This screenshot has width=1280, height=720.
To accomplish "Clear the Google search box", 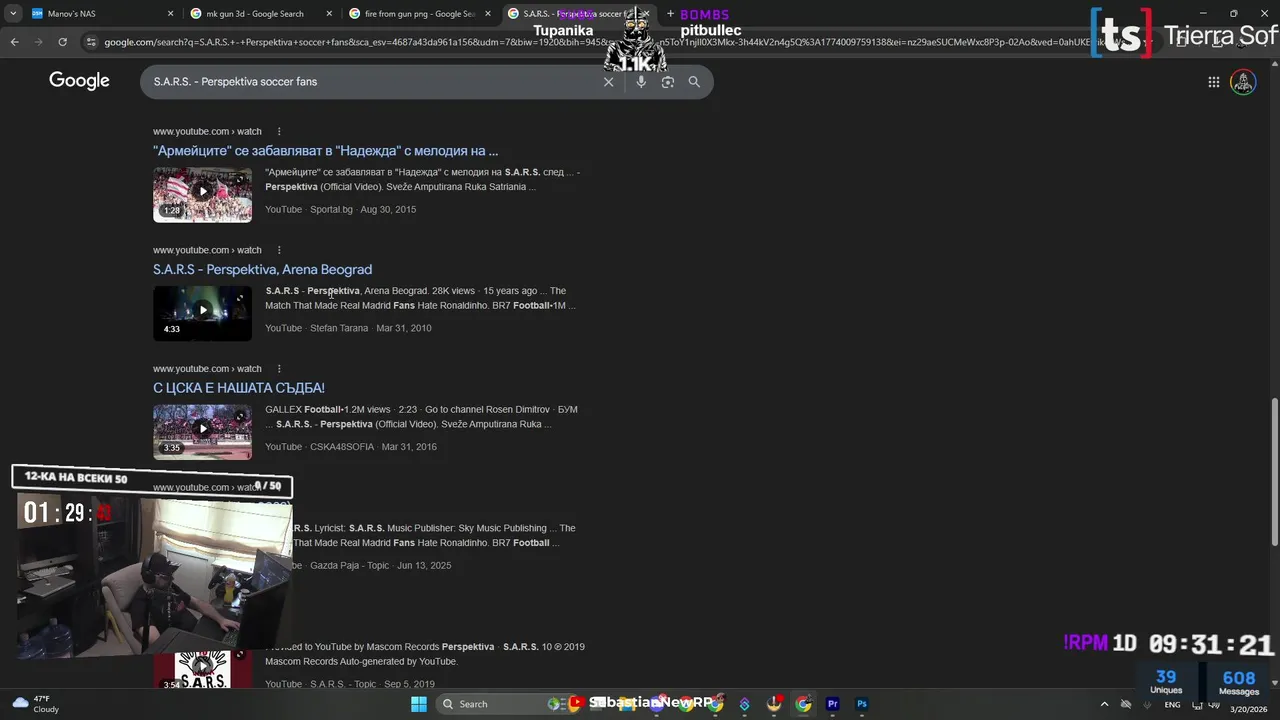I will coord(608,82).
